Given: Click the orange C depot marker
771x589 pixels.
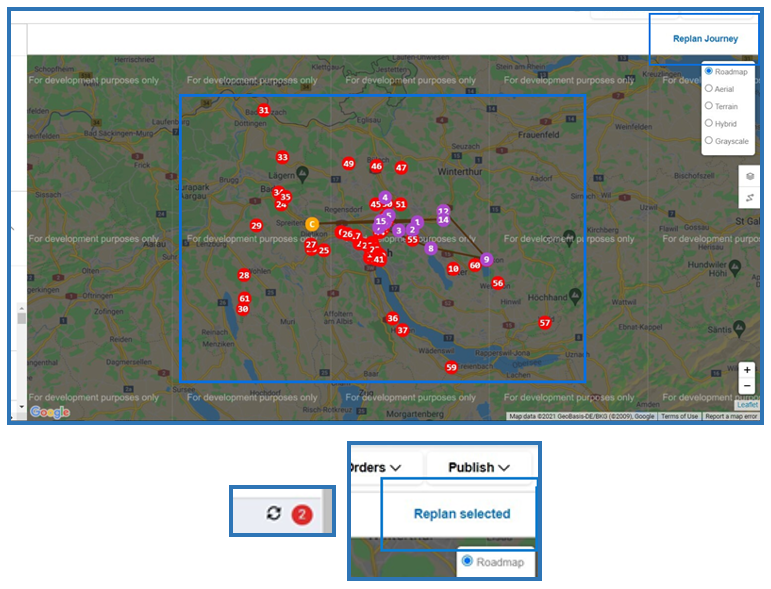Looking at the screenshot, I should click(312, 224).
